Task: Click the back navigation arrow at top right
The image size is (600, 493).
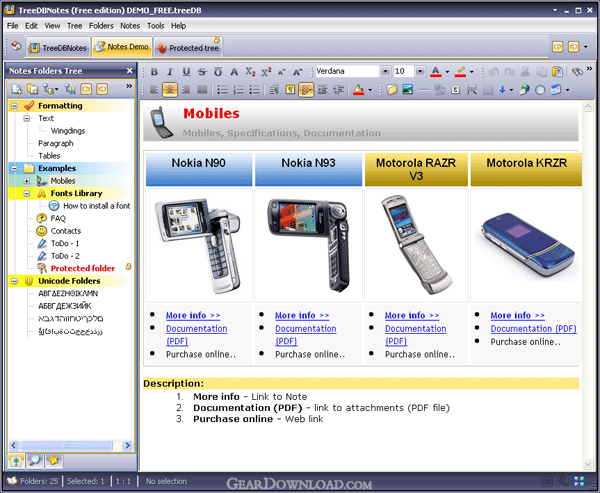Action: coord(558,47)
